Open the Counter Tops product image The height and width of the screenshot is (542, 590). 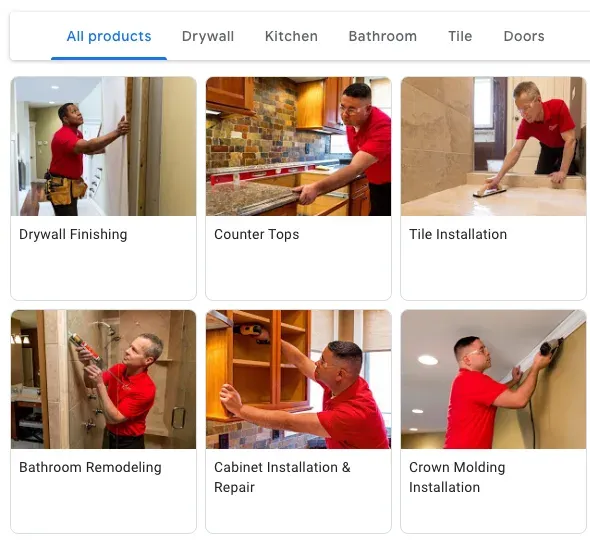pyautogui.click(x=298, y=146)
